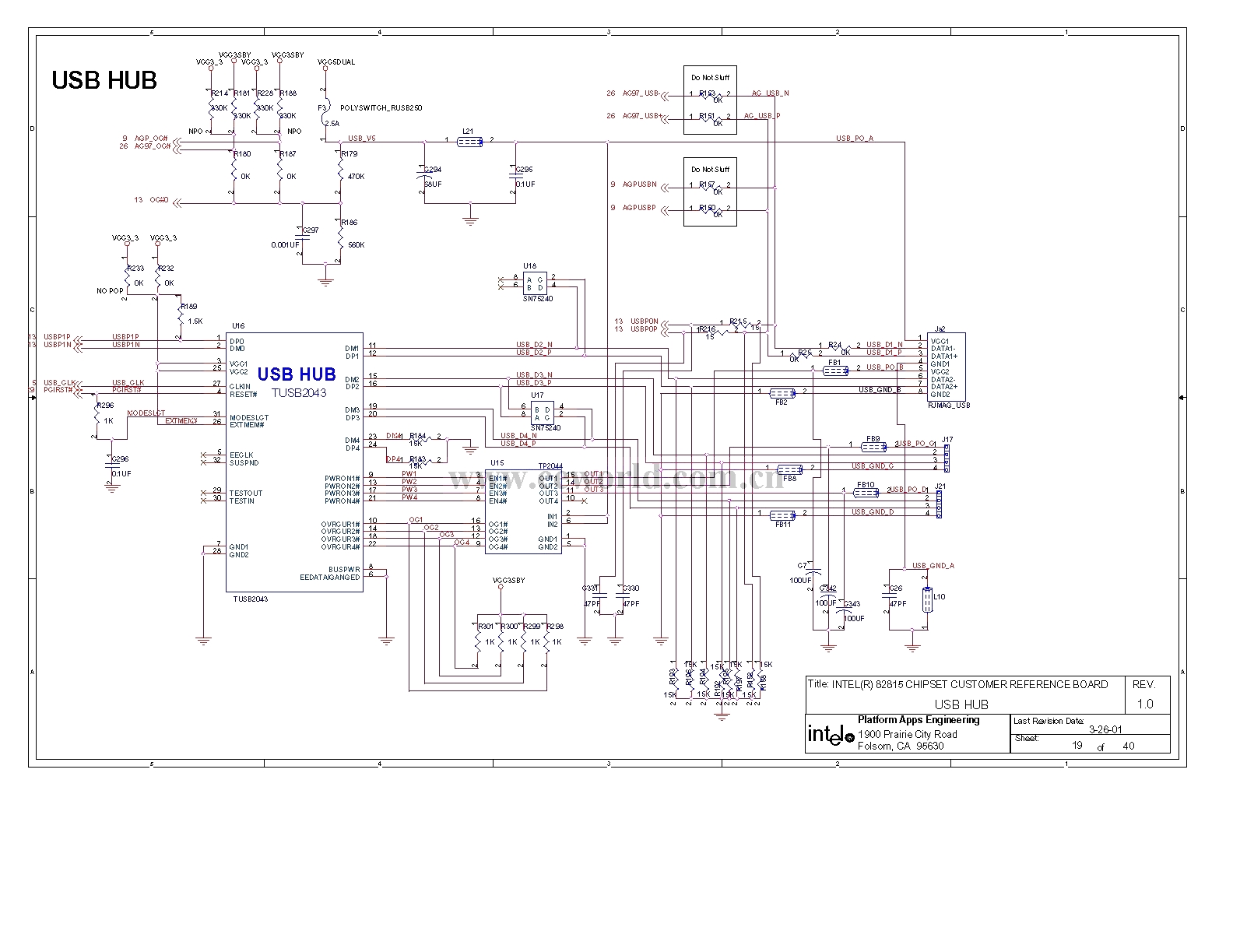Click the L21 inductor designator
The height and width of the screenshot is (952, 1233).
(x=467, y=132)
